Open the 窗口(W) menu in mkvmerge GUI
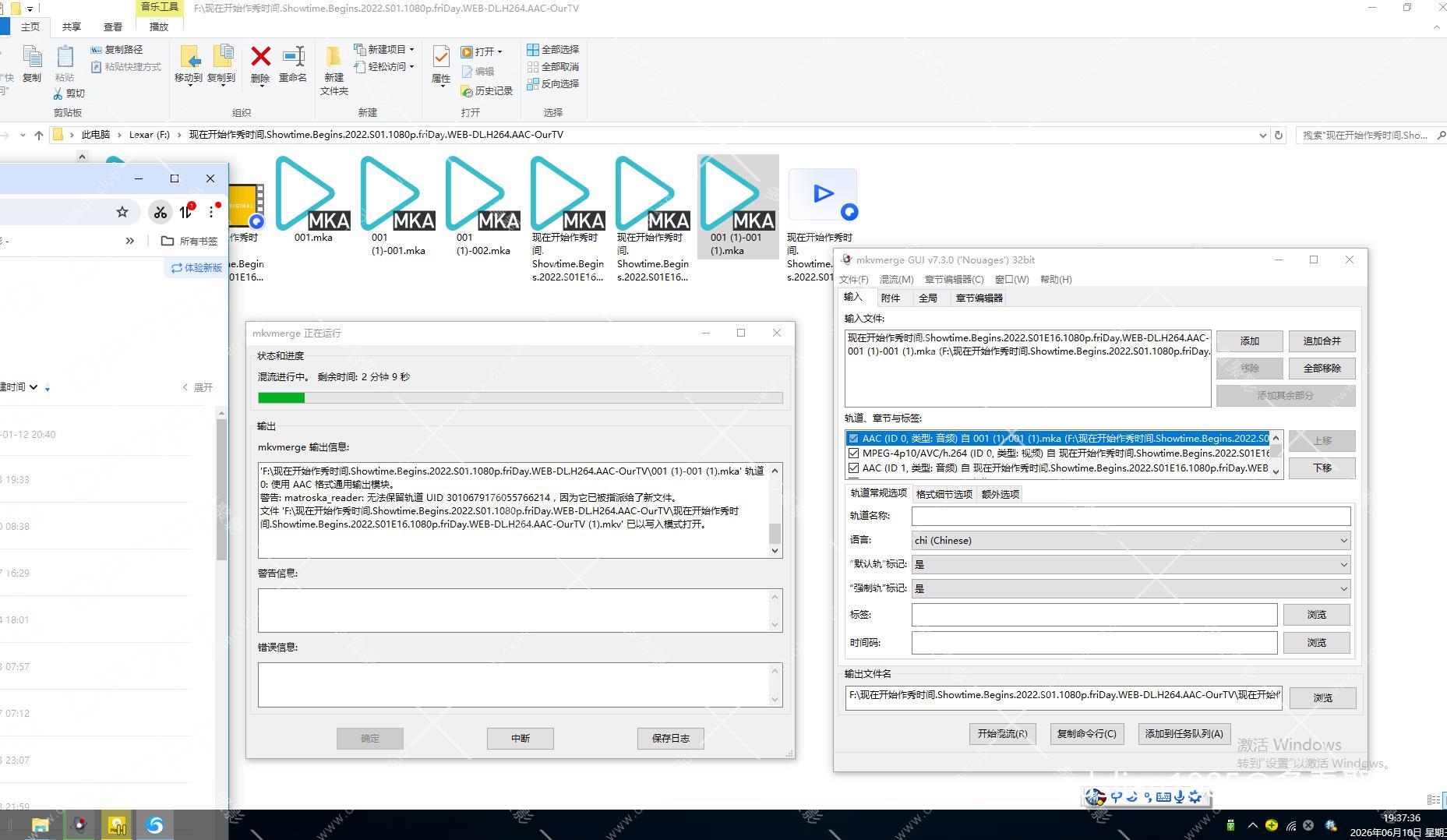This screenshot has height=840, width=1447. [x=1011, y=279]
